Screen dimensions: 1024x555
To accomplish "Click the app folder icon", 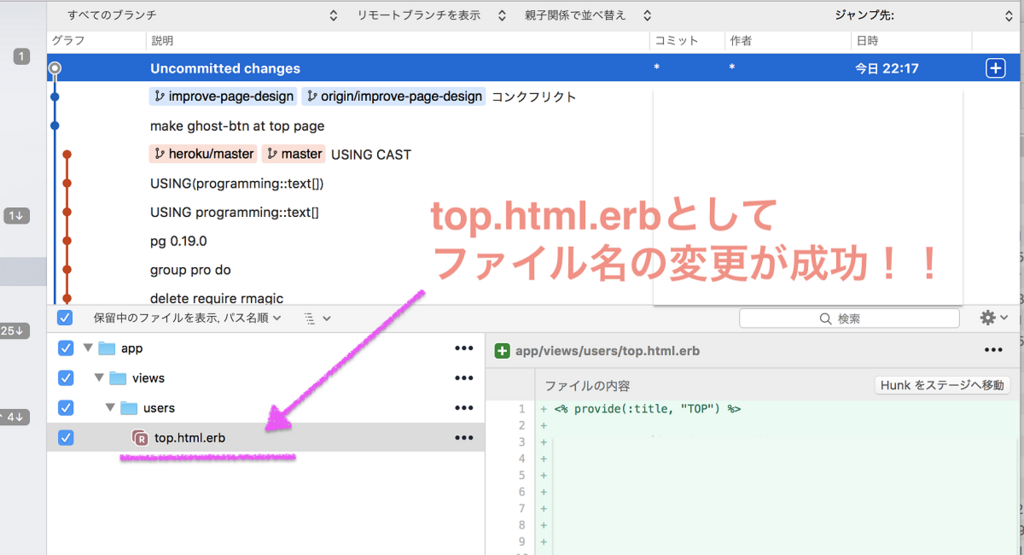I will click(106, 348).
